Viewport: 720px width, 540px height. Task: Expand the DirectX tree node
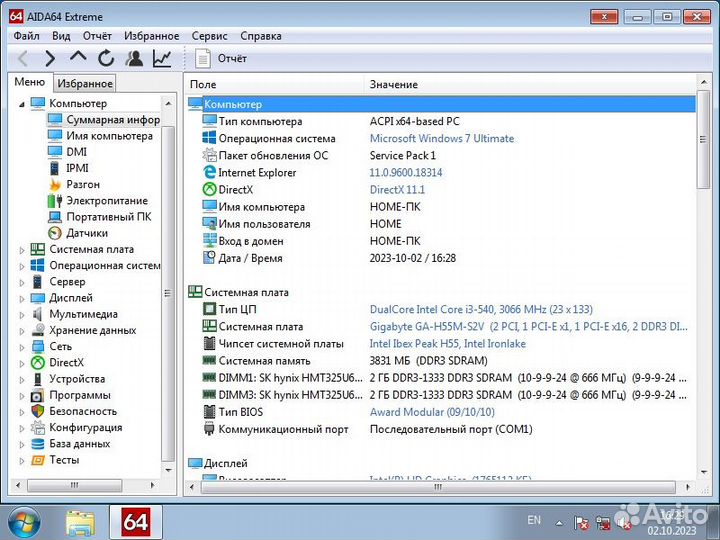point(22,364)
